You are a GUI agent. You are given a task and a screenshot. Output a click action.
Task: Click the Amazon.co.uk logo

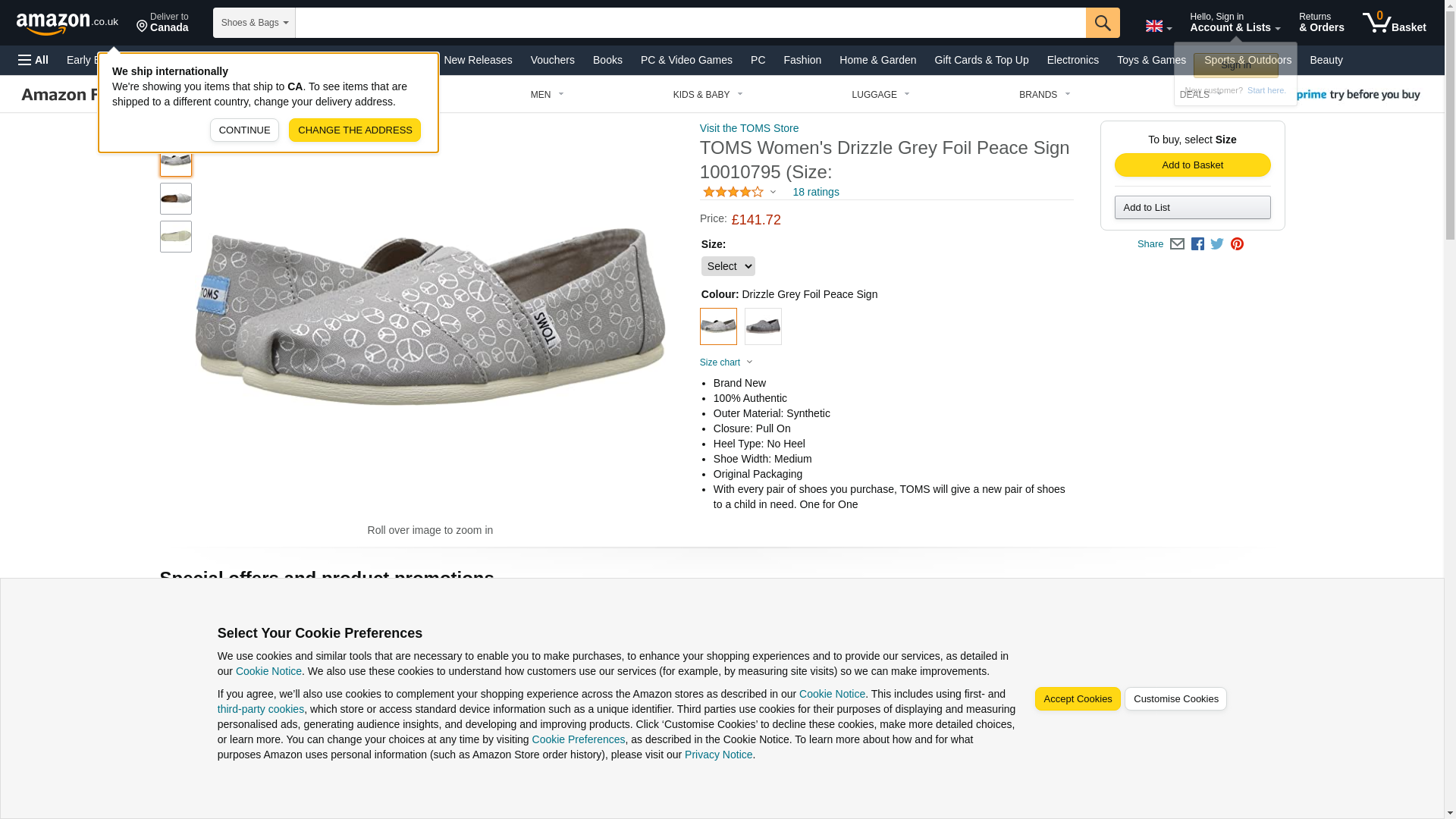click(x=67, y=23)
